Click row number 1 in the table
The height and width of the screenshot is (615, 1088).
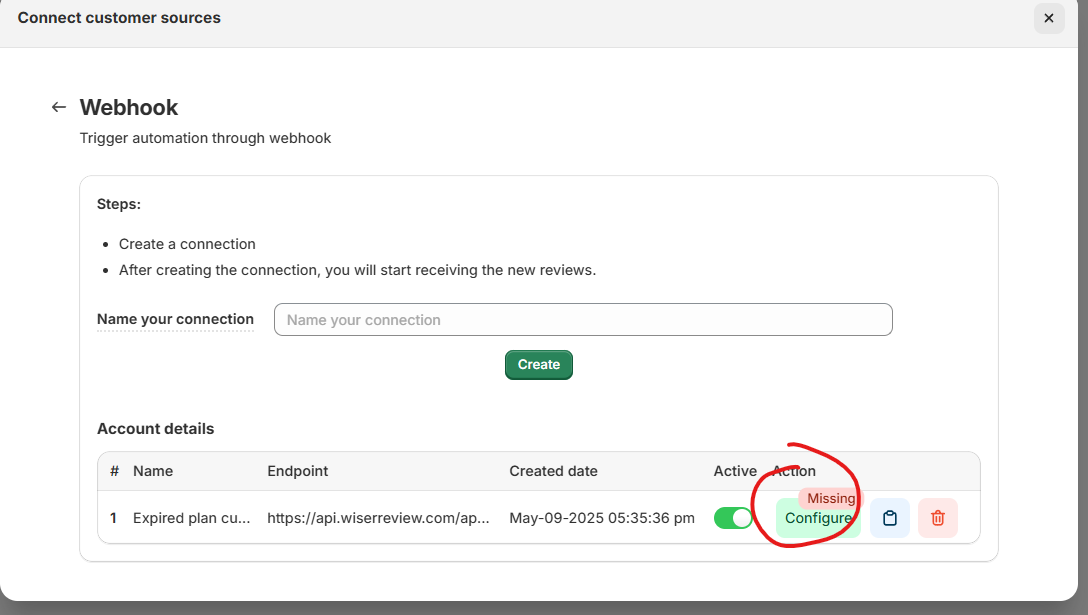114,518
